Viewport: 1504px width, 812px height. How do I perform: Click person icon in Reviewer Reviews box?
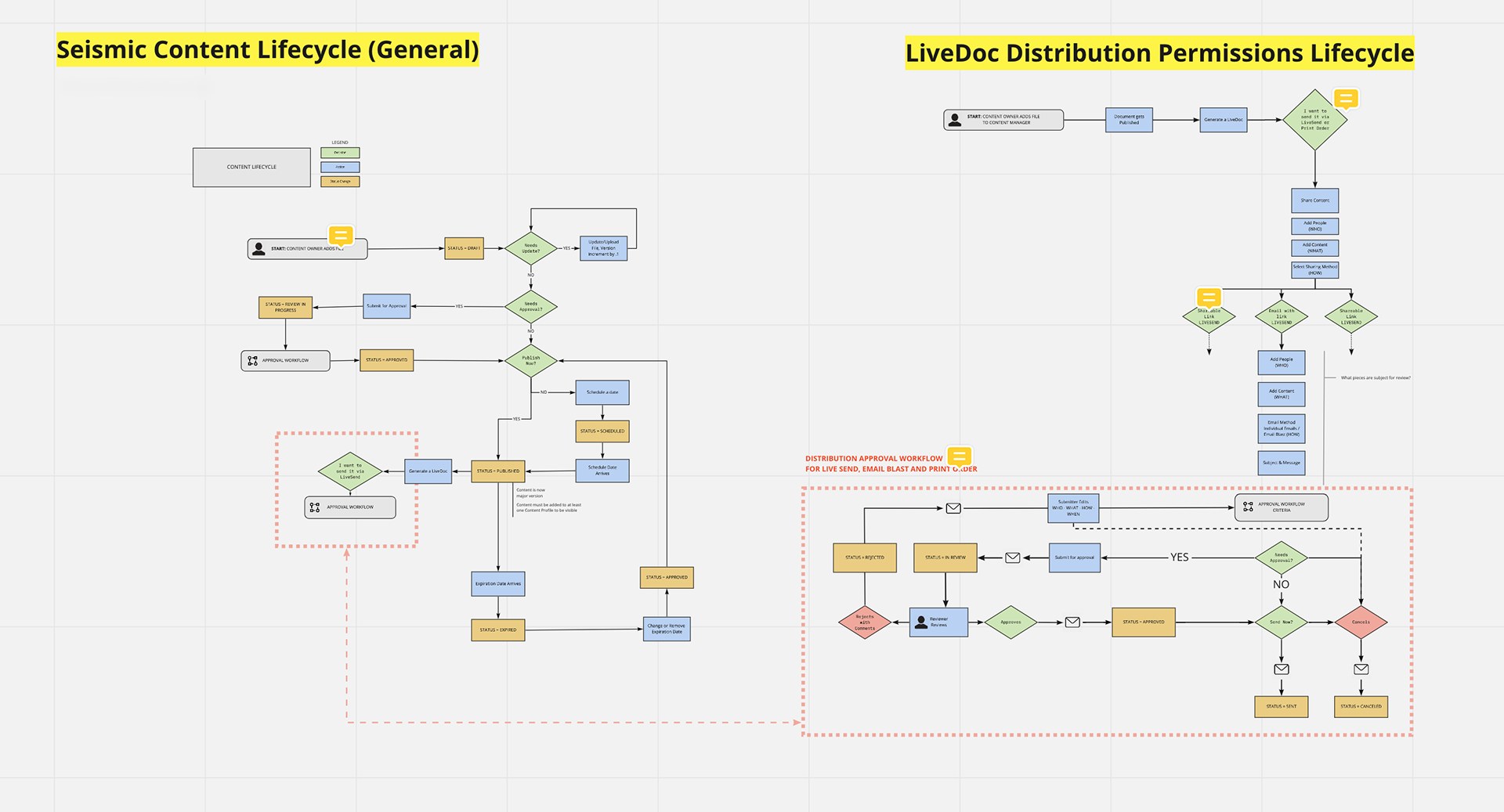tap(921, 623)
